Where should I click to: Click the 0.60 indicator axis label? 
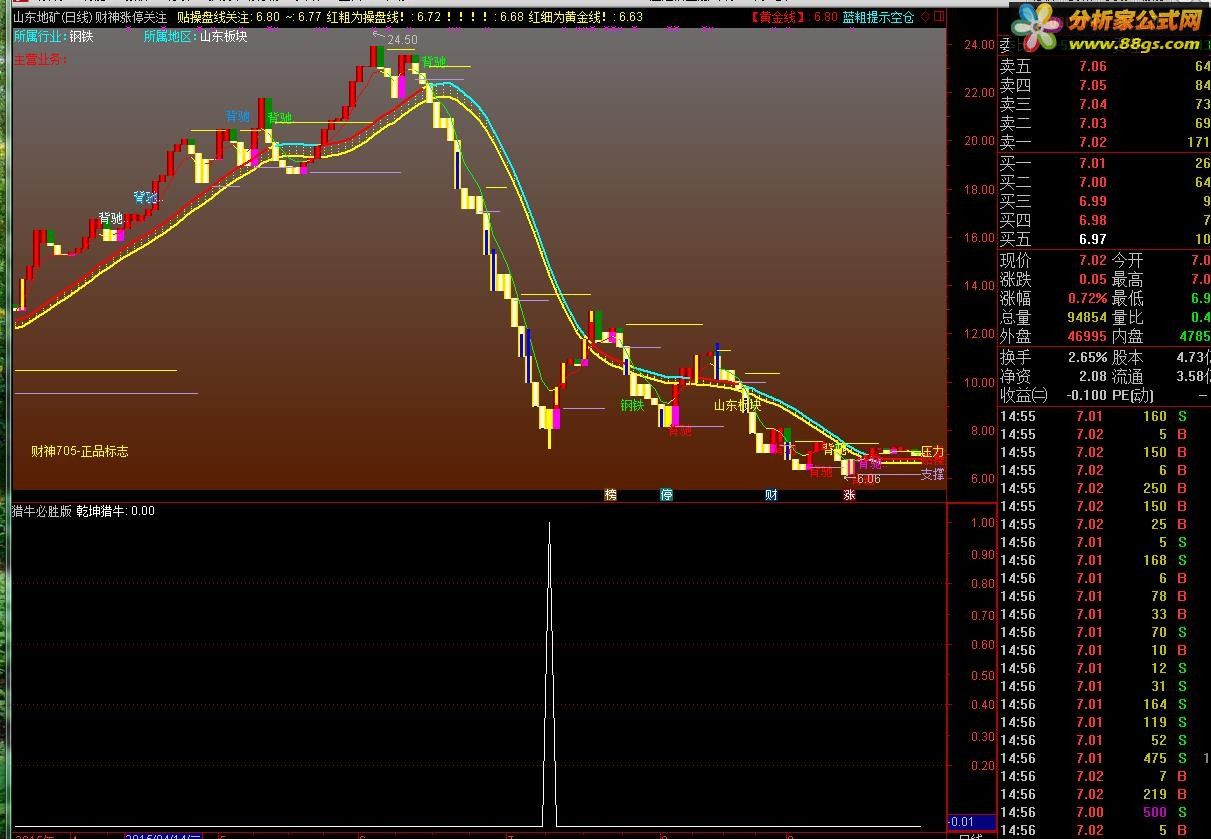[x=983, y=645]
